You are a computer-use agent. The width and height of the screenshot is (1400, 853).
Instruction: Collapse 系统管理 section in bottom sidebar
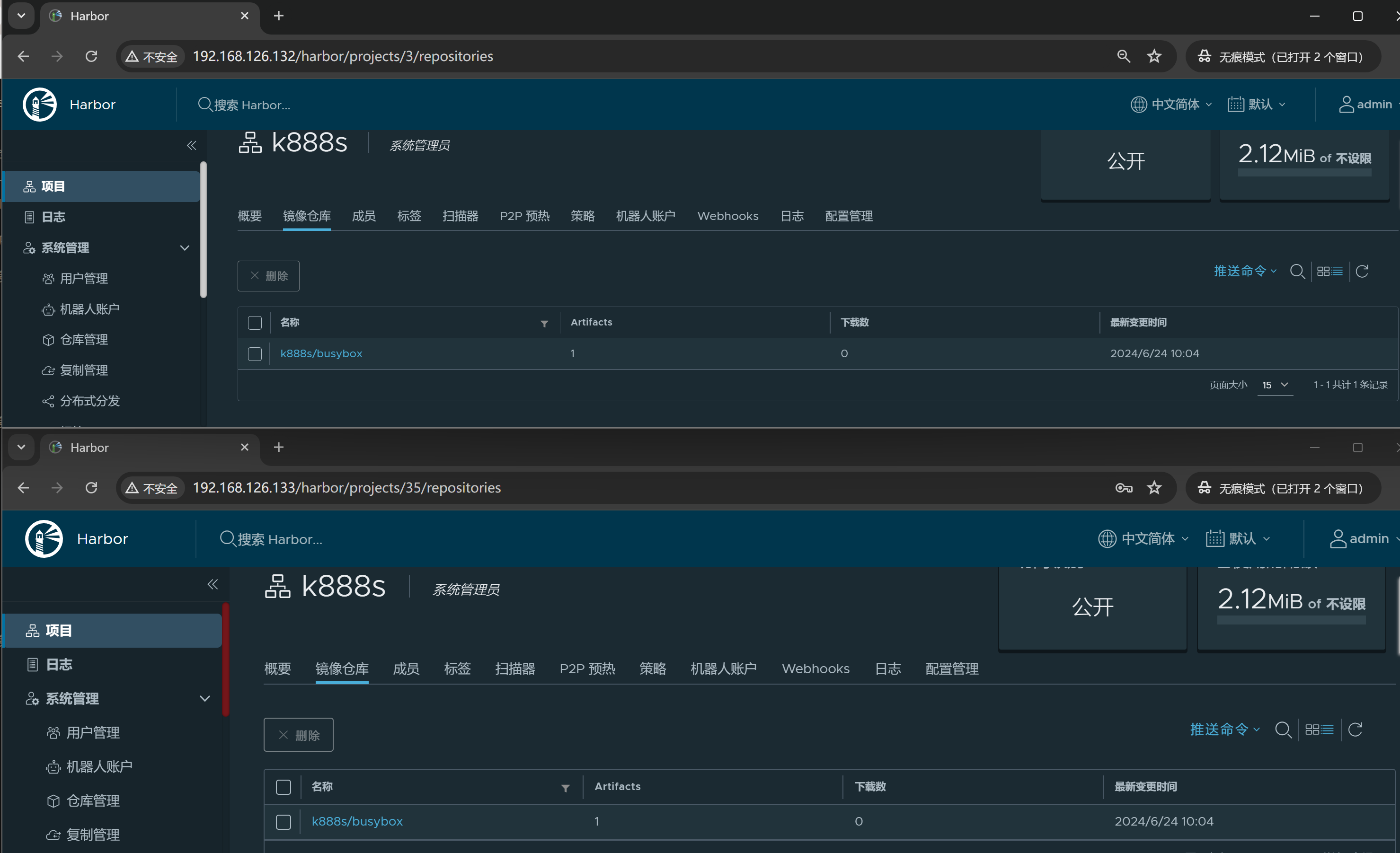204,698
